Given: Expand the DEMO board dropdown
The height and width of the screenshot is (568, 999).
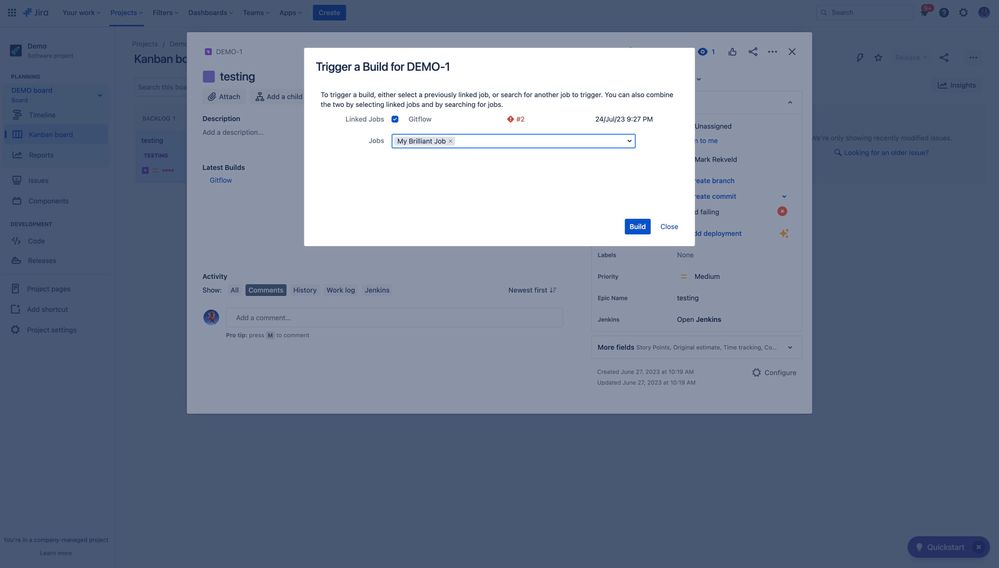Looking at the screenshot, I should [x=99, y=96].
